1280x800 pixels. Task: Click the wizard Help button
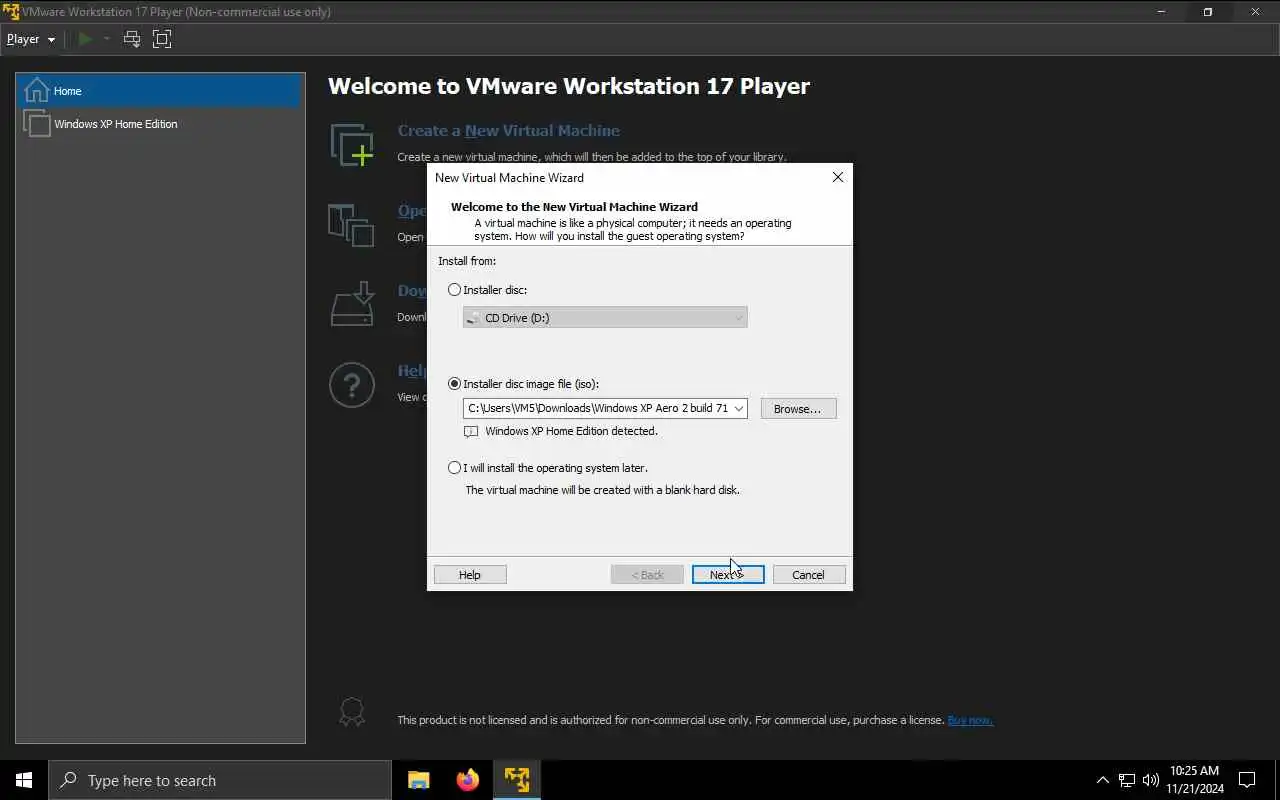470,575
